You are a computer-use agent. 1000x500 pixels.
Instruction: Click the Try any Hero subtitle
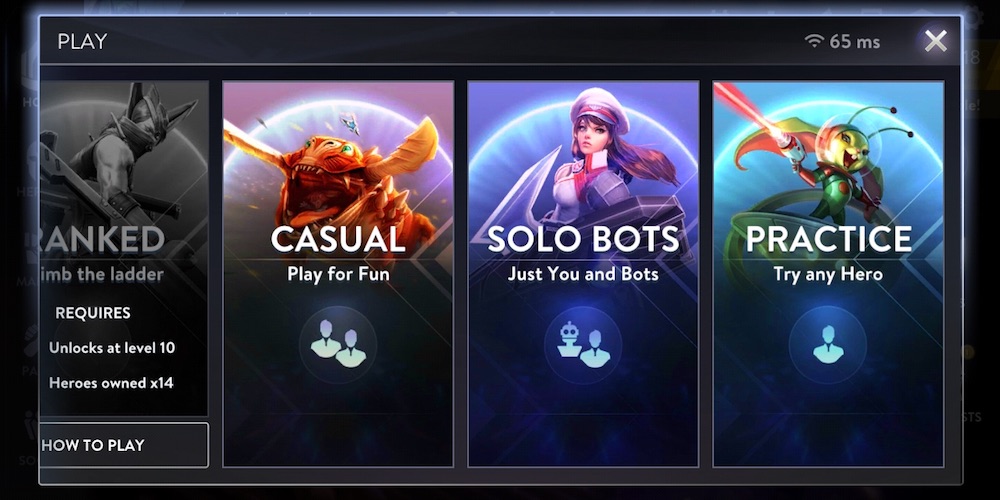tap(828, 274)
